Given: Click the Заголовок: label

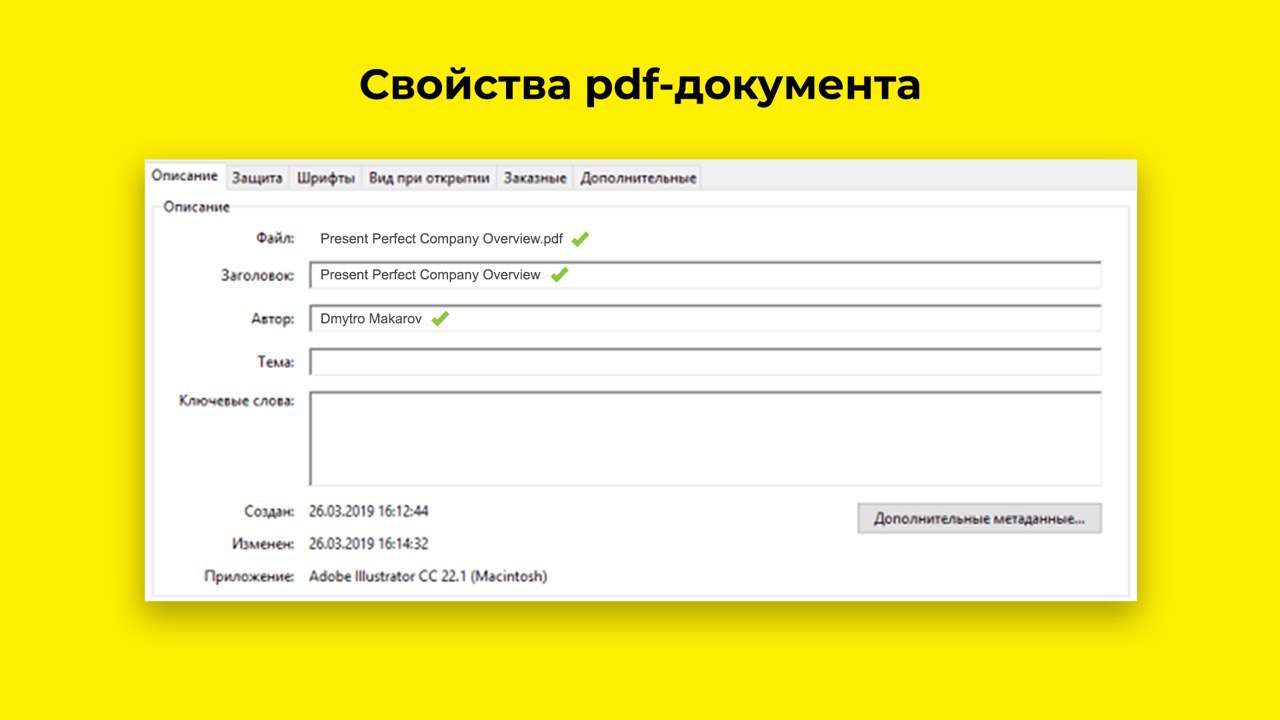Looking at the screenshot, I should 257,275.
